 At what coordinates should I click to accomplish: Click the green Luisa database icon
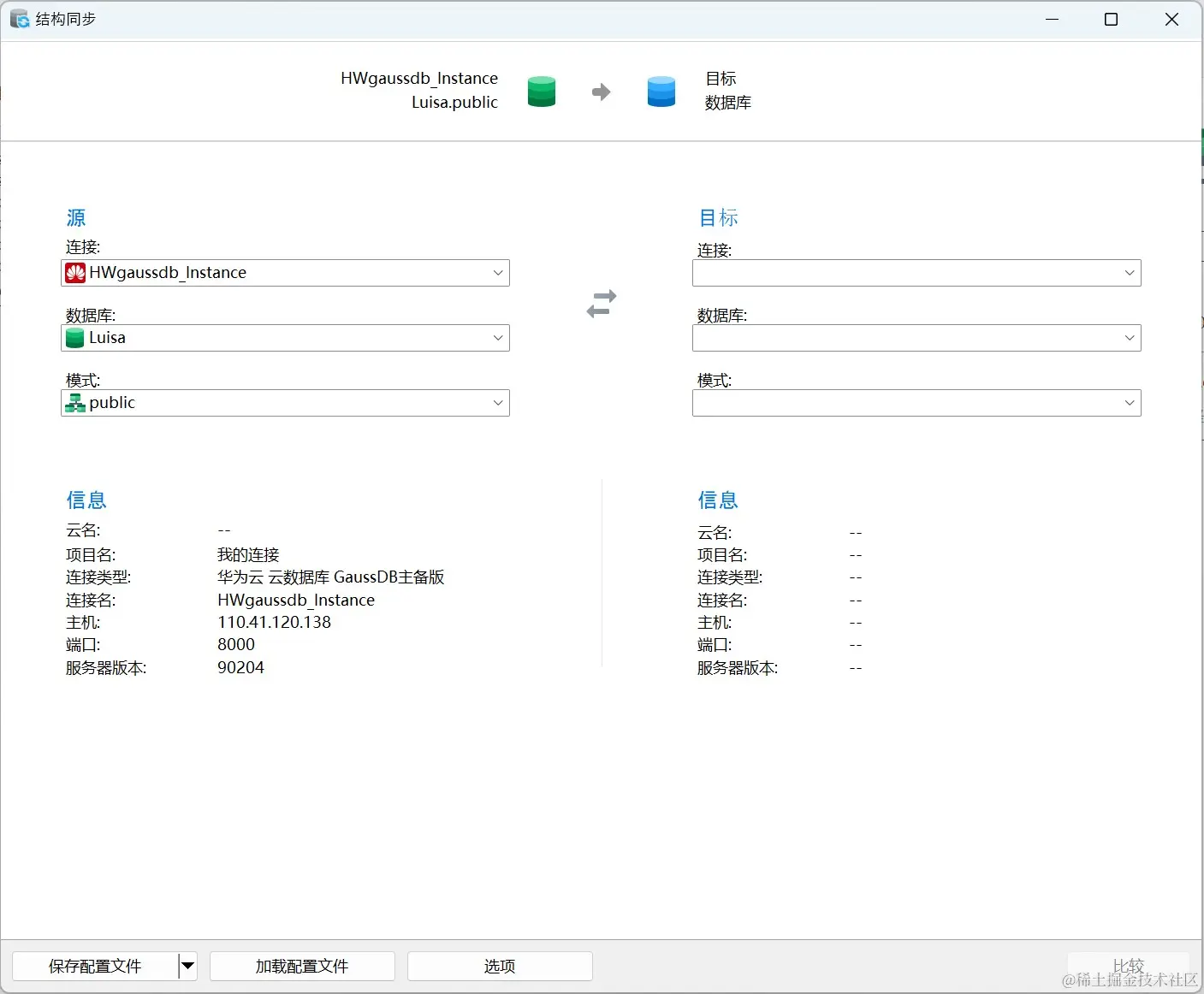pos(75,338)
